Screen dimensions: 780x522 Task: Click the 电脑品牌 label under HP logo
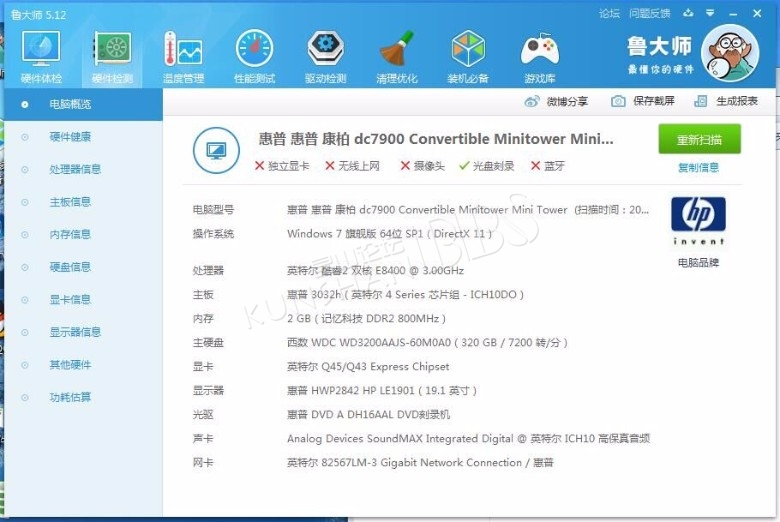(x=698, y=263)
